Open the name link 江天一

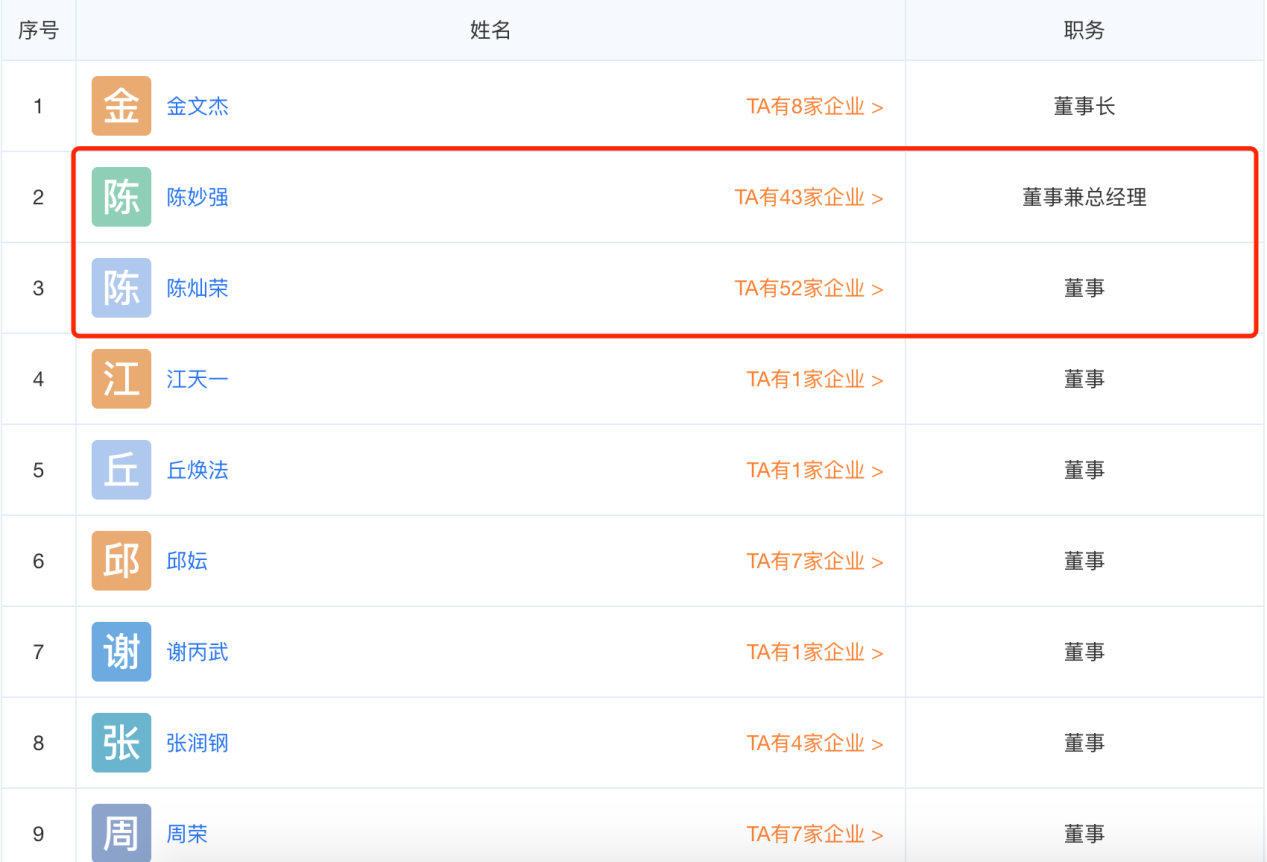pyautogui.click(x=197, y=380)
